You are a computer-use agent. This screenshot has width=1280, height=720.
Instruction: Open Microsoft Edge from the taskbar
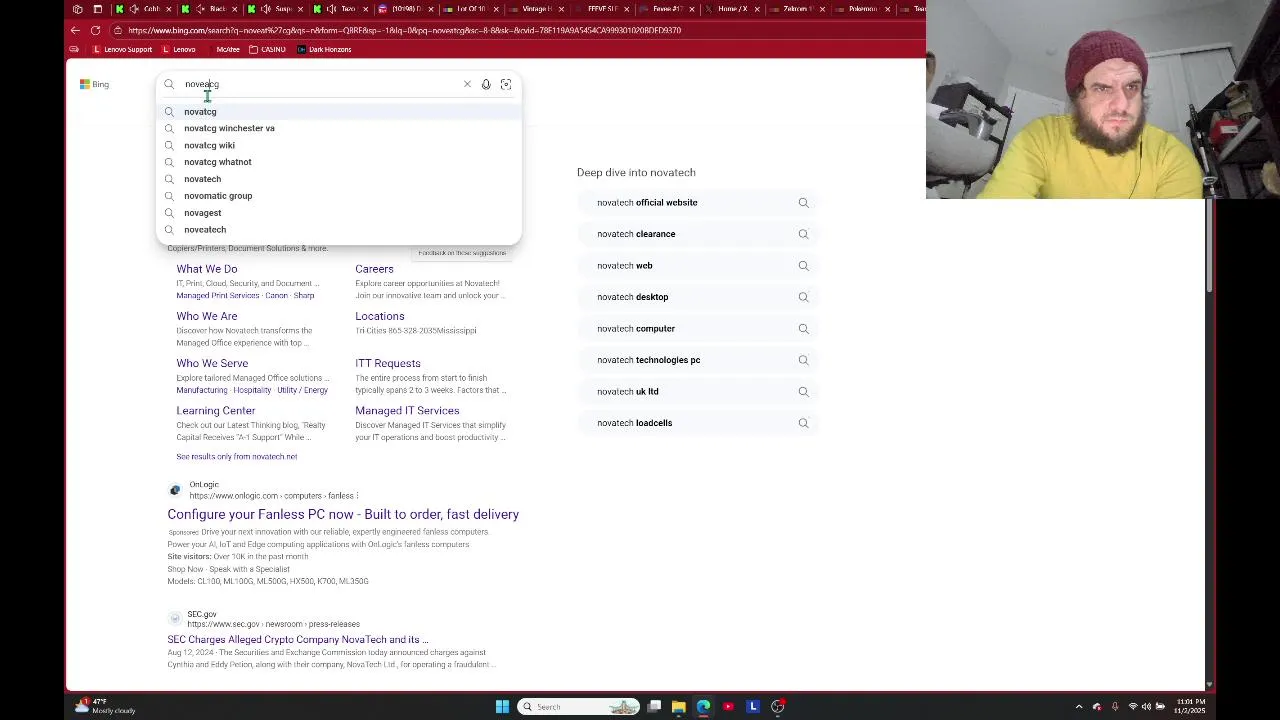[704, 707]
